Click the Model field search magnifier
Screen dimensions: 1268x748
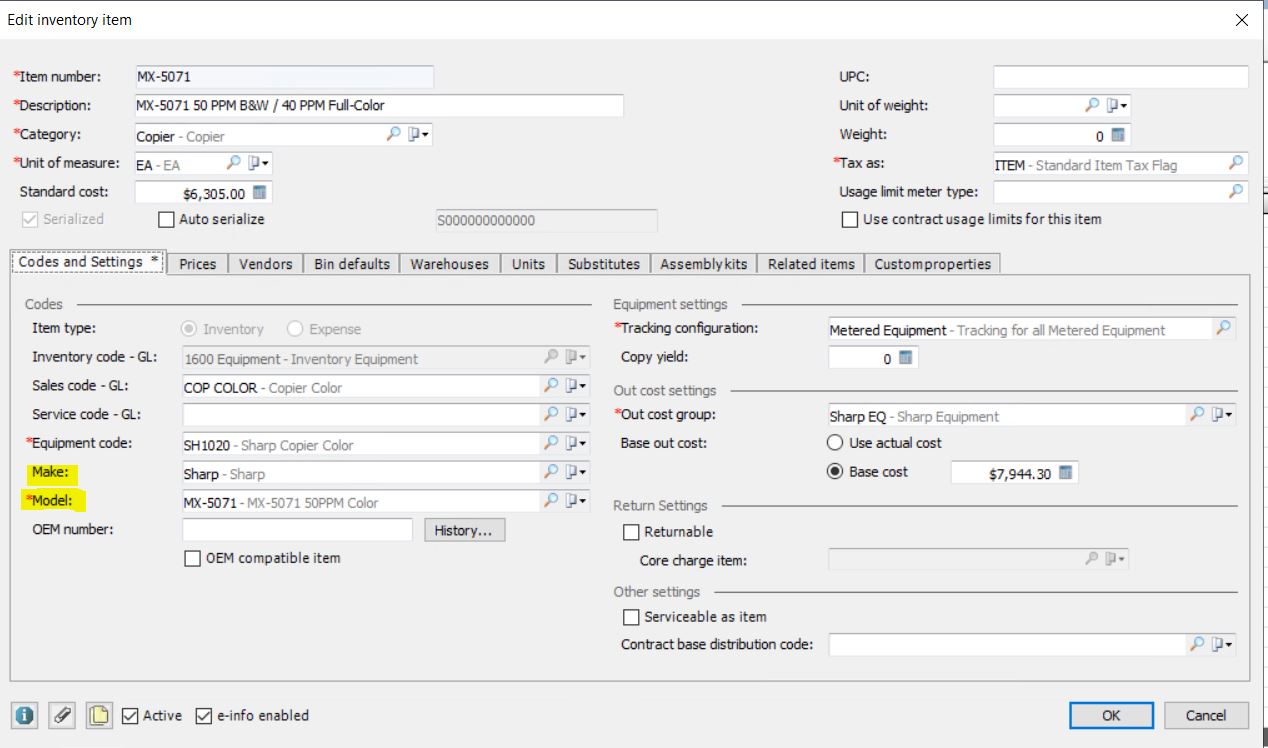pyautogui.click(x=551, y=501)
